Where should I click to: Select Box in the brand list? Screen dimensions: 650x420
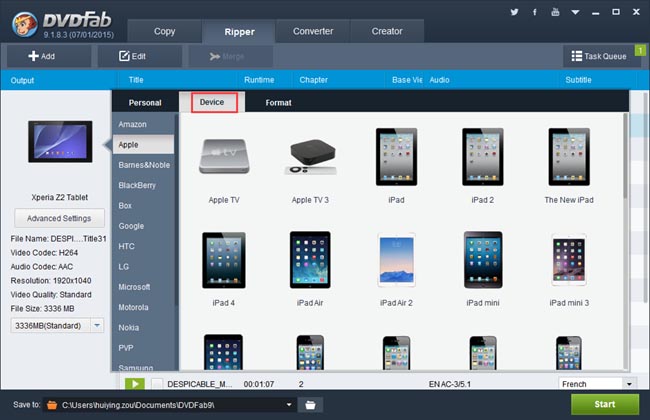(143, 205)
